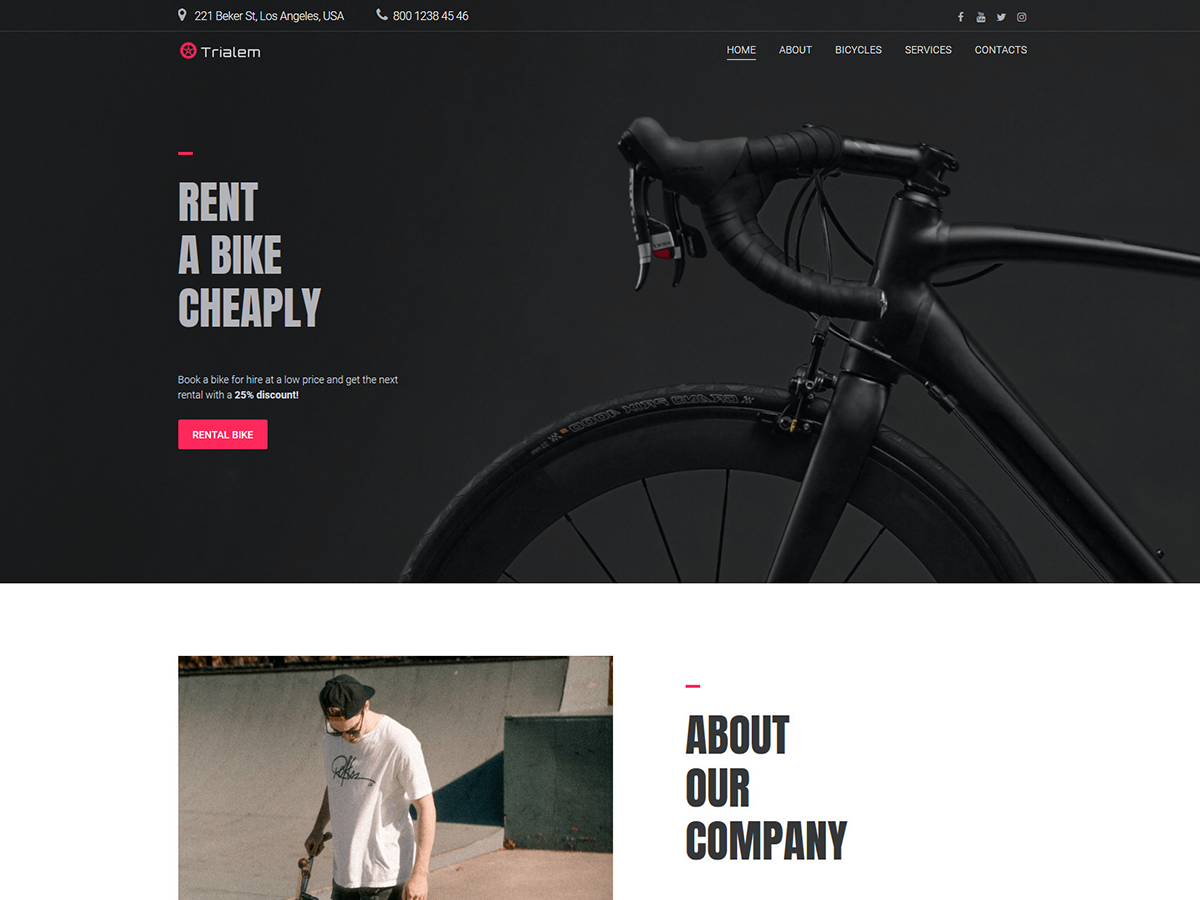Viewport: 1200px width, 900px height.
Task: Go to the Home menu item
Action: coord(741,50)
